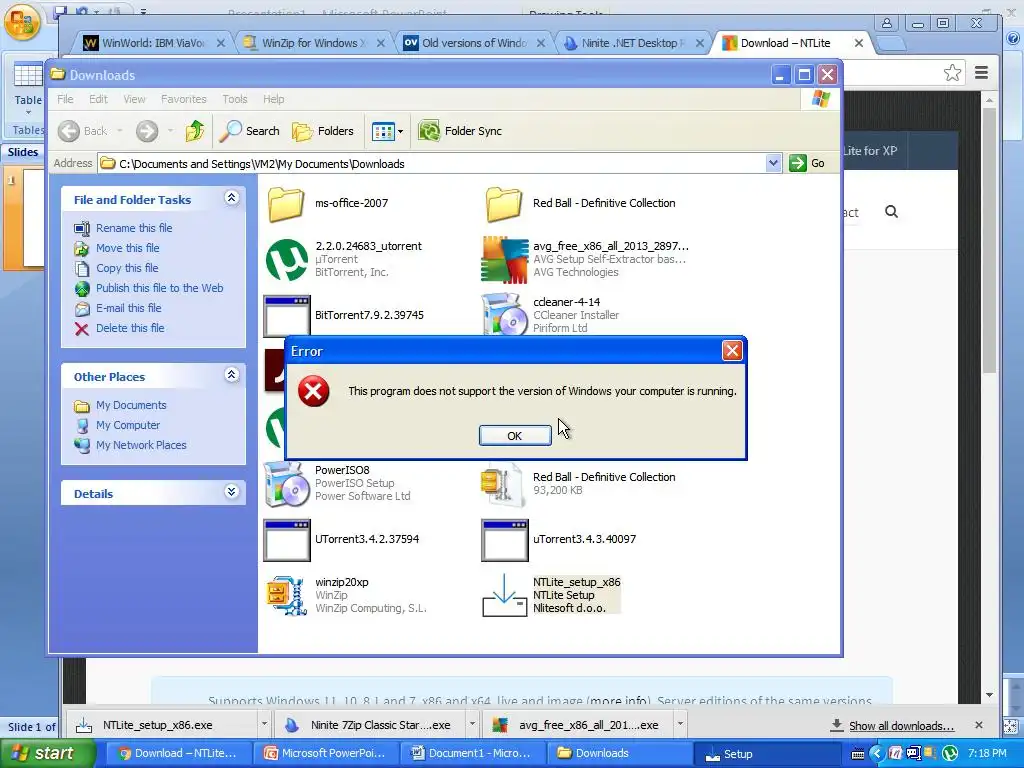Click the search magnifier on NTLite page
This screenshot has width=1024, height=768.
pyautogui.click(x=891, y=212)
